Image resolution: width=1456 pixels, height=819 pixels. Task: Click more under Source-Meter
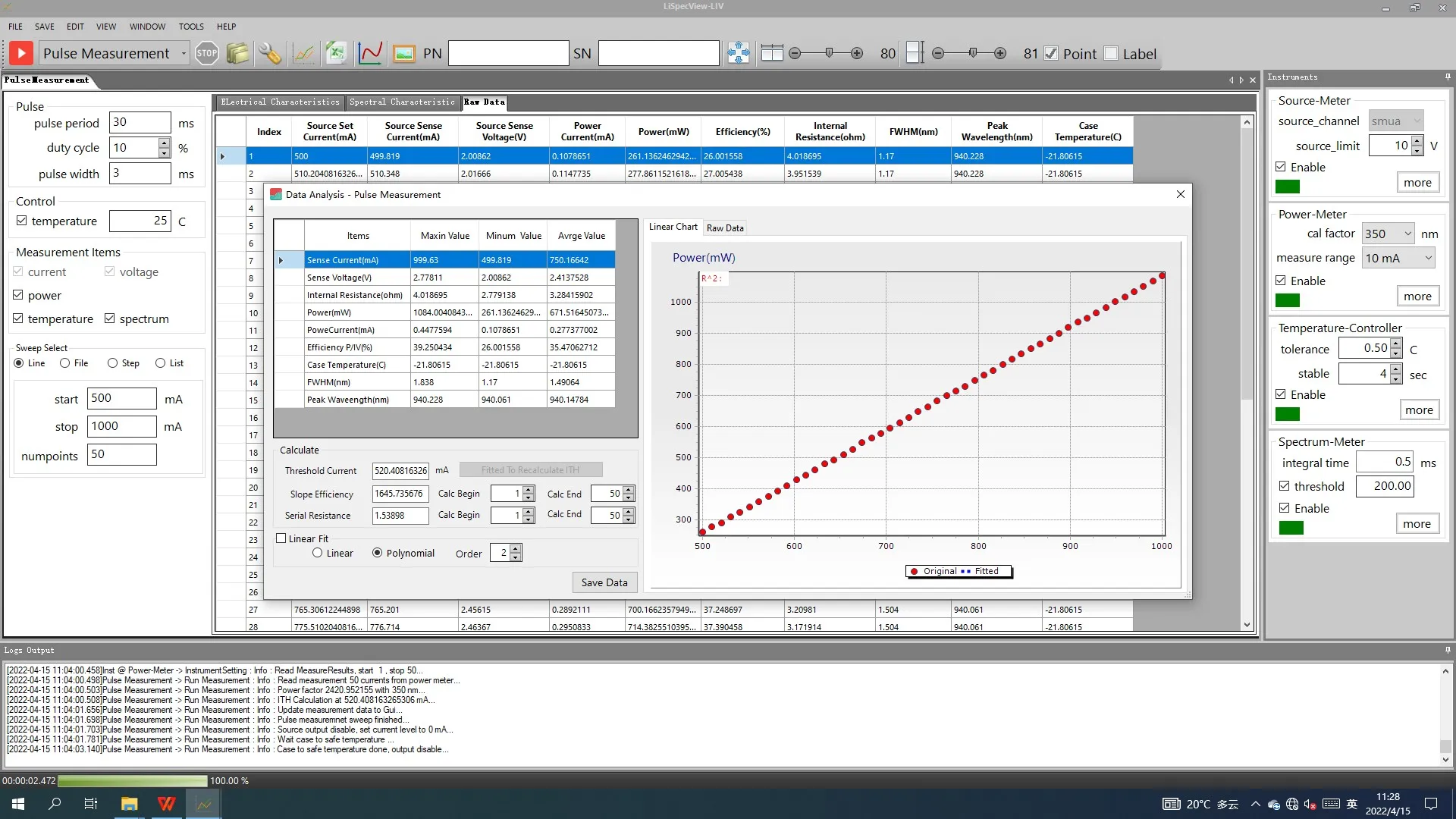pyautogui.click(x=1417, y=183)
